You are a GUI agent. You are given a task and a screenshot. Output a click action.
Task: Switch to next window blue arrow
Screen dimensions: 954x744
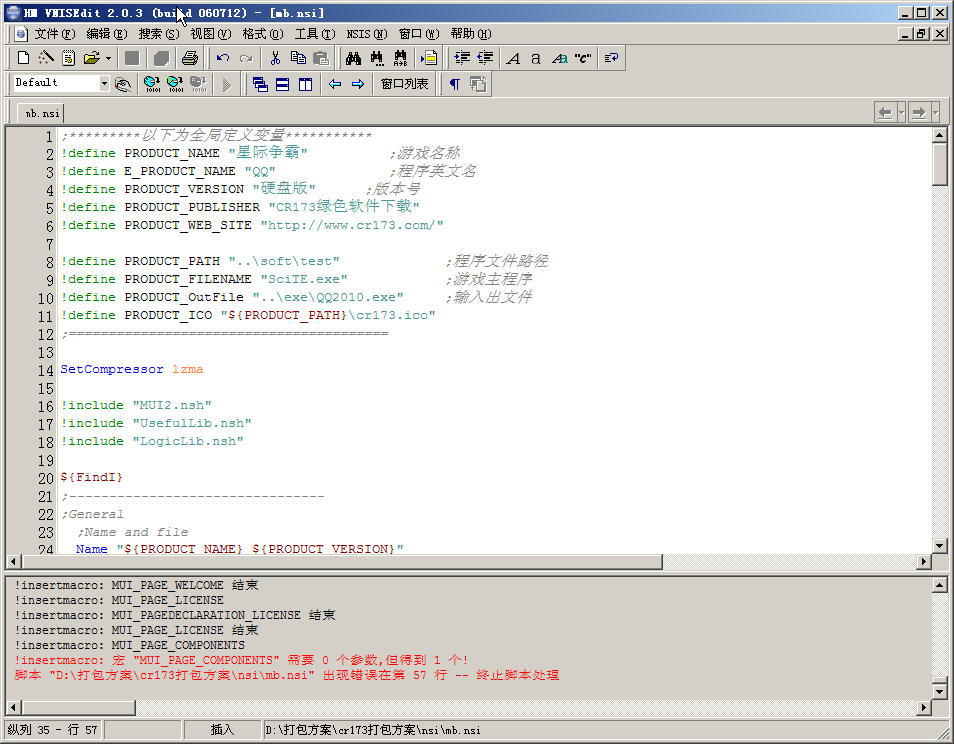click(358, 84)
